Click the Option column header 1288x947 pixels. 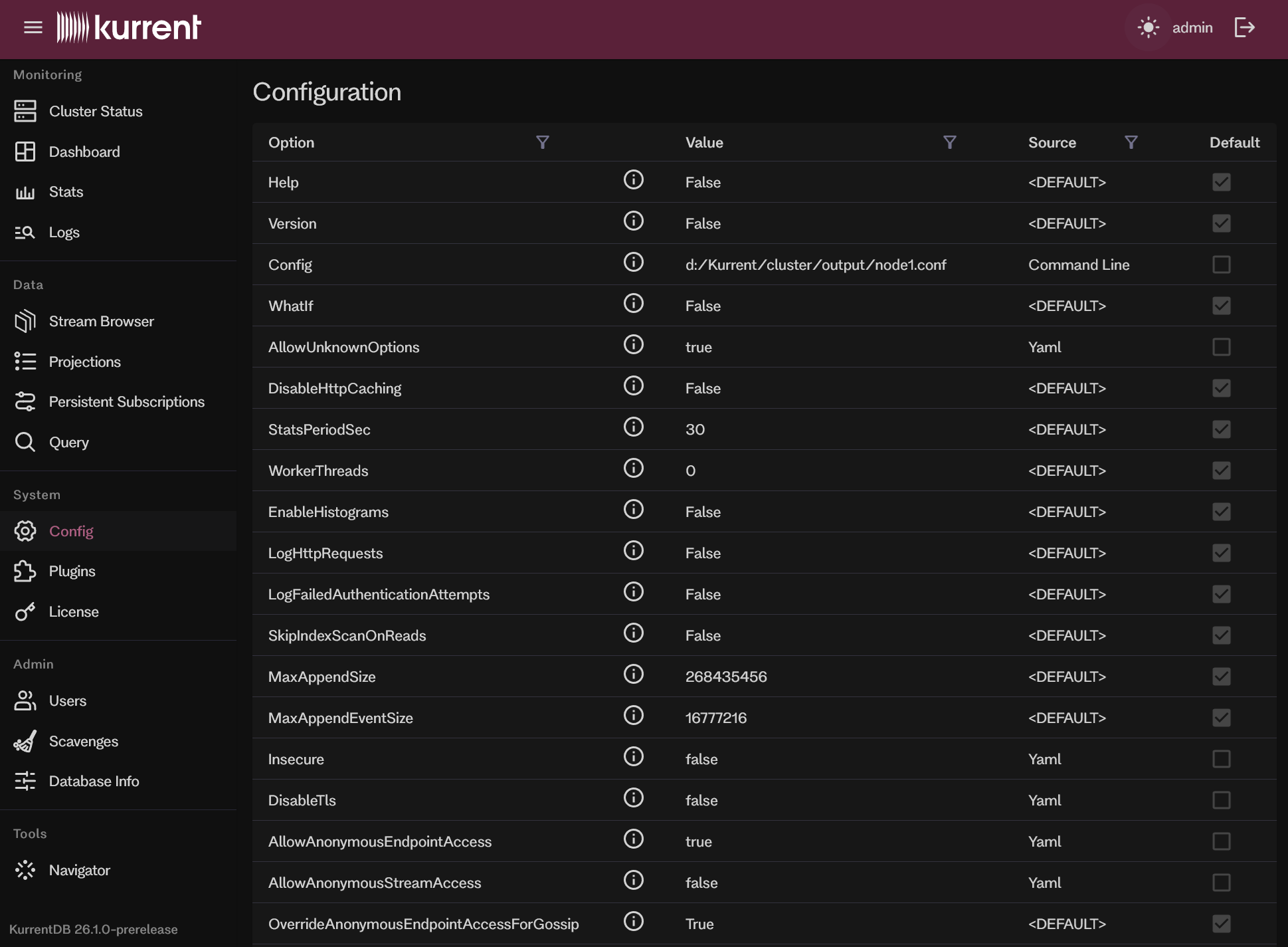291,142
